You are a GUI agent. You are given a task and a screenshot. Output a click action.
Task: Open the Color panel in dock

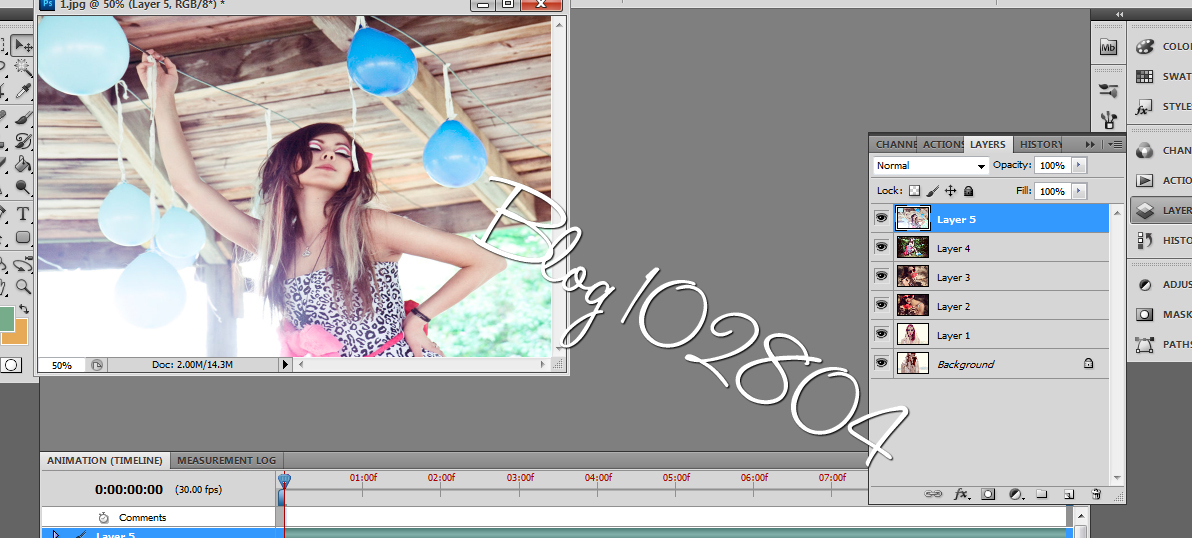1160,47
